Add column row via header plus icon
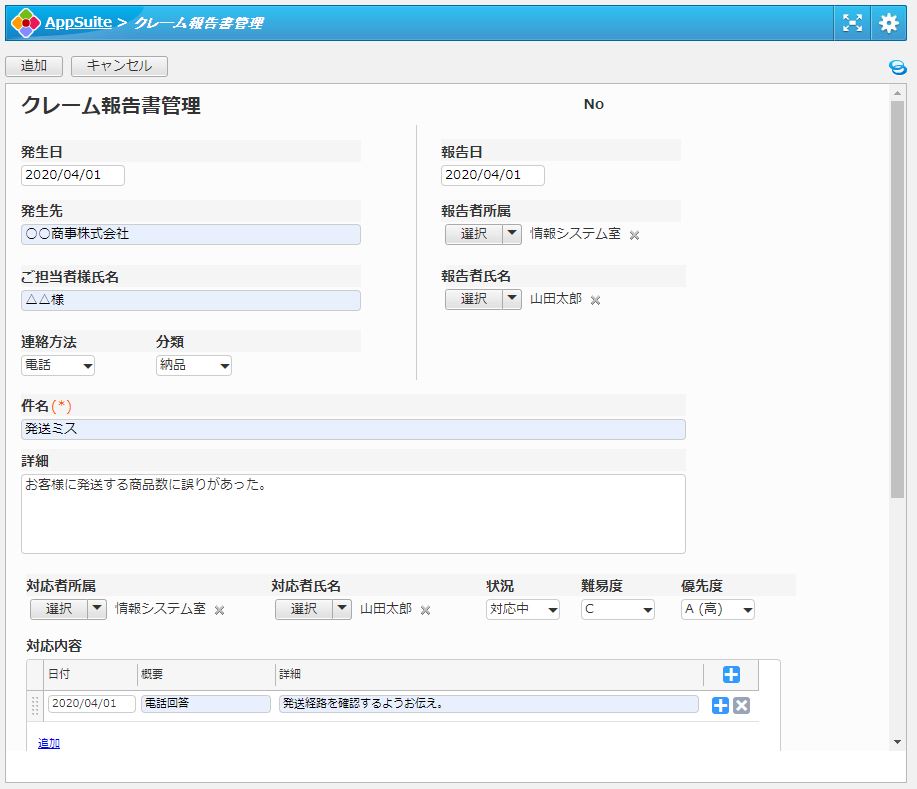This screenshot has height=789, width=917. (731, 675)
